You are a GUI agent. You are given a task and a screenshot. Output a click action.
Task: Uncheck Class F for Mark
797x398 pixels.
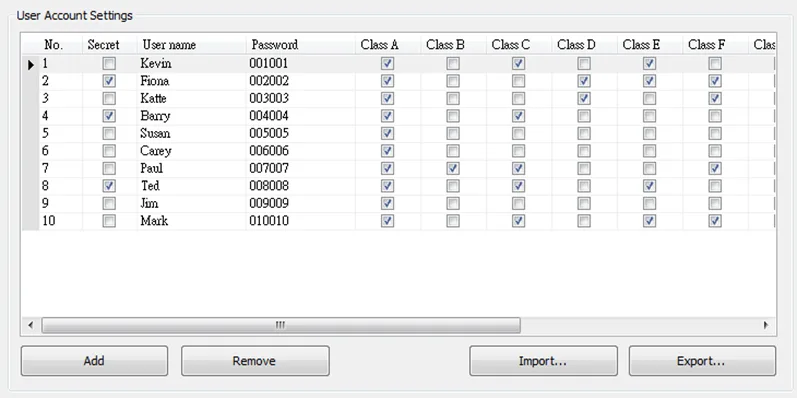[x=715, y=221]
